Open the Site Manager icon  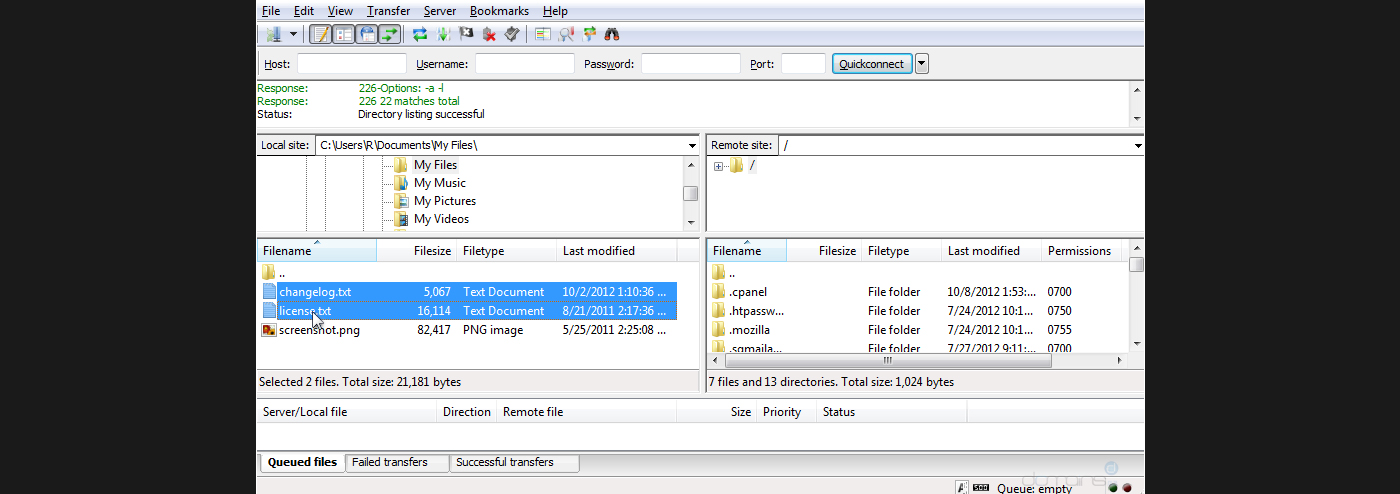click(x=273, y=34)
